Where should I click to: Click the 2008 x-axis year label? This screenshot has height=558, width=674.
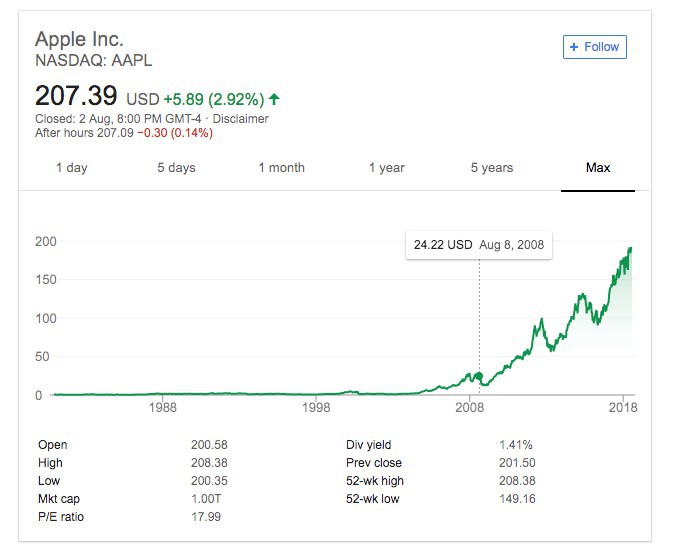(470, 408)
